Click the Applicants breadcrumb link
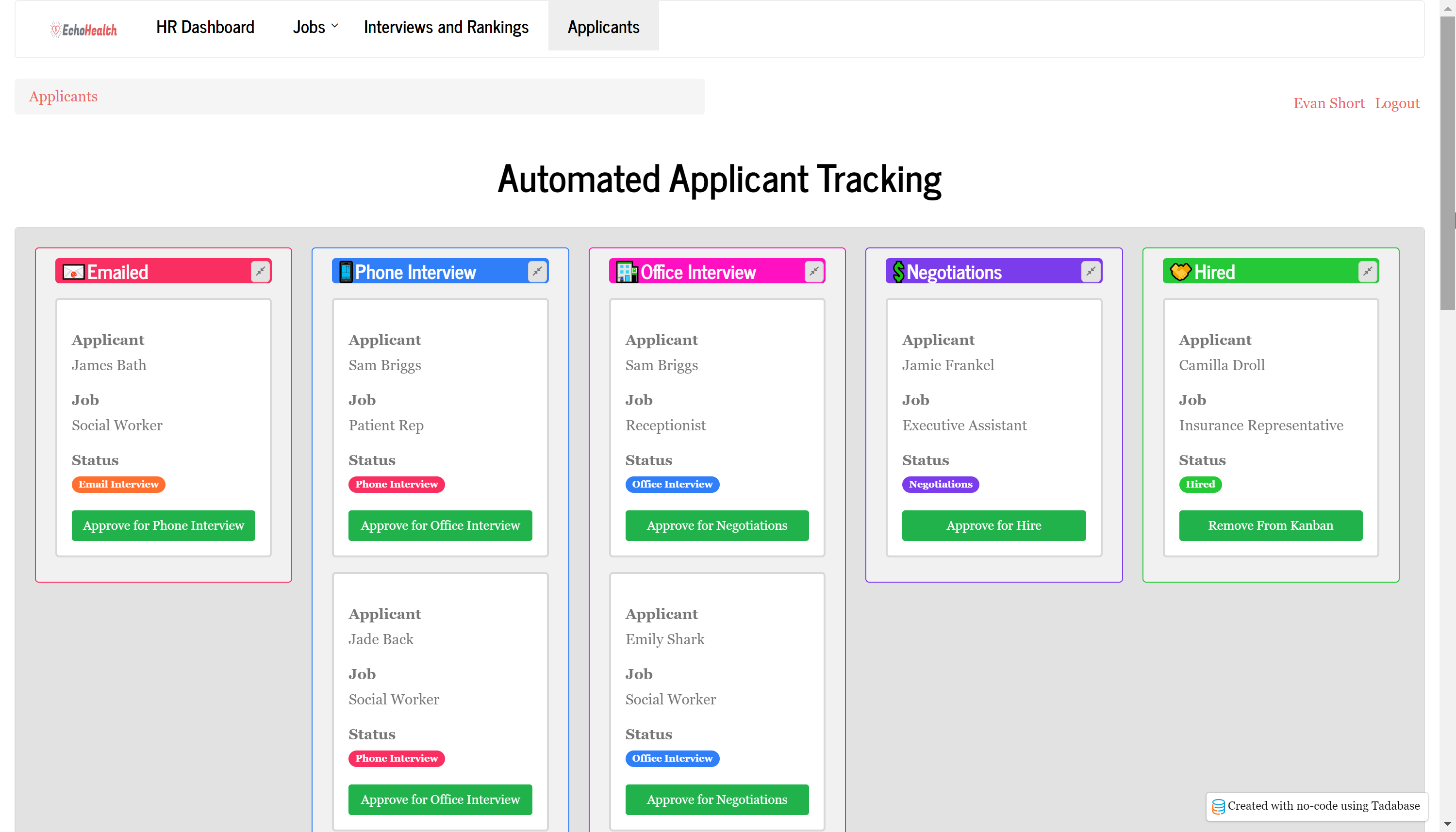The width and height of the screenshot is (1456, 832). [x=64, y=96]
